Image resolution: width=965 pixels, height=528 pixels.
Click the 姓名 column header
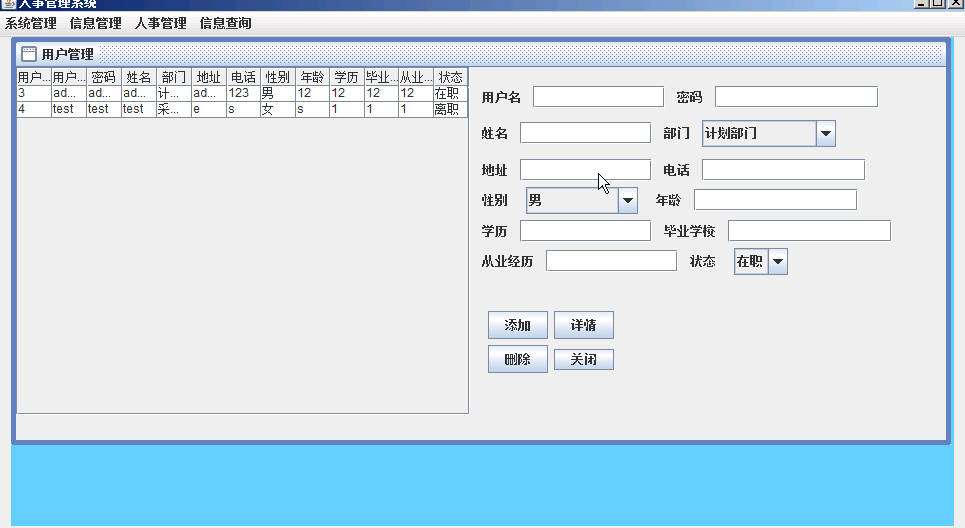point(138,77)
